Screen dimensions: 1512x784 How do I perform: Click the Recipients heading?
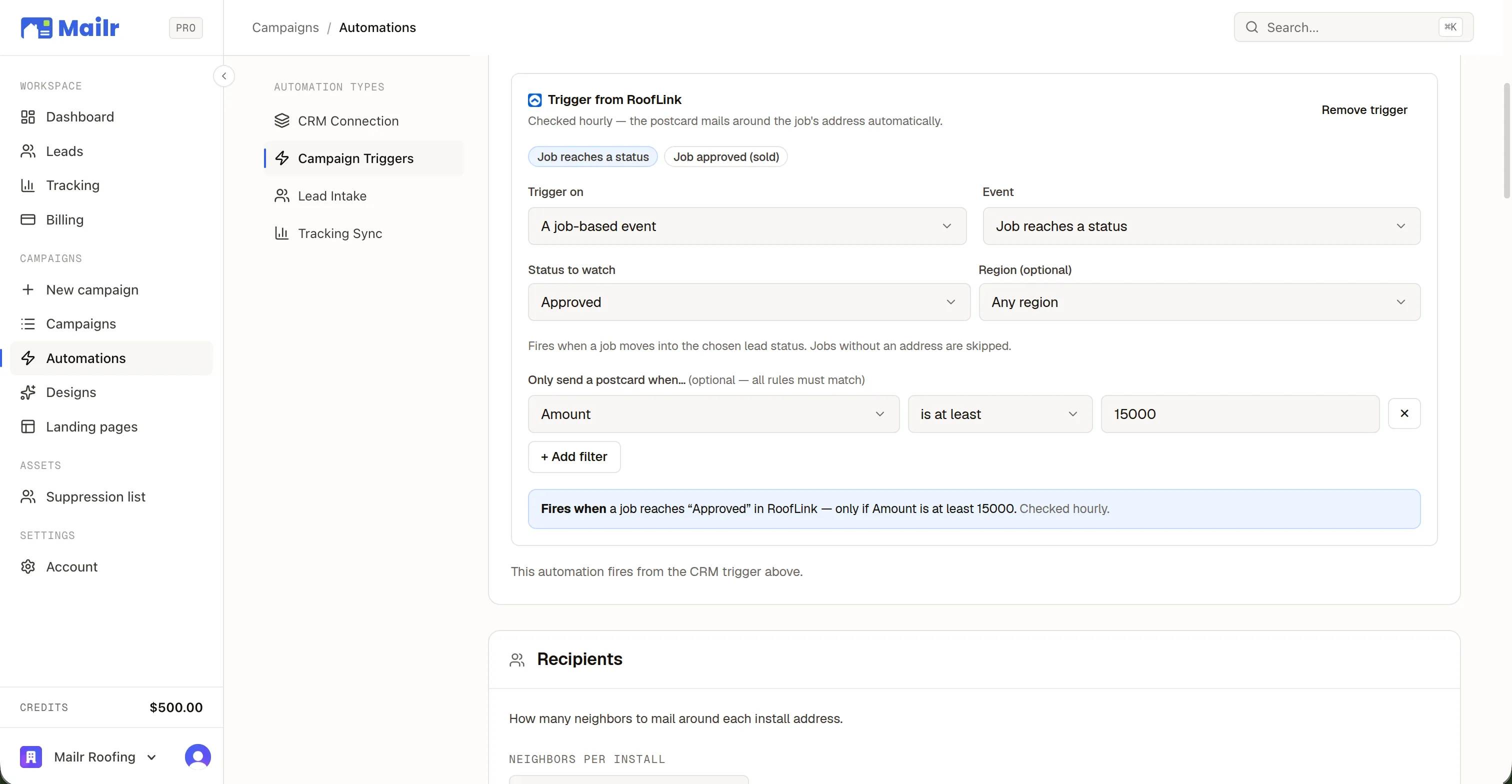(x=579, y=659)
